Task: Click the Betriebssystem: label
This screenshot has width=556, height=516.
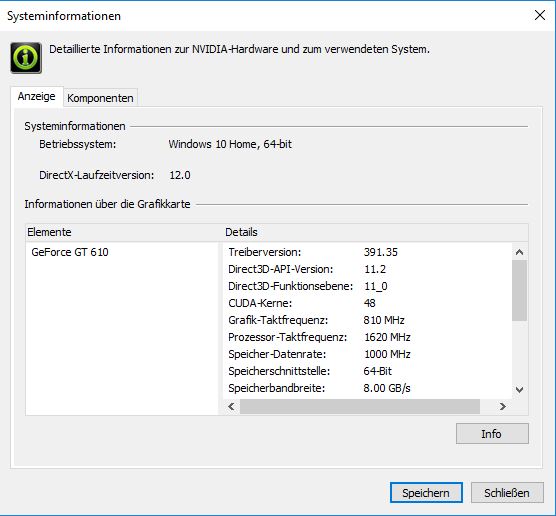Action: point(78,144)
